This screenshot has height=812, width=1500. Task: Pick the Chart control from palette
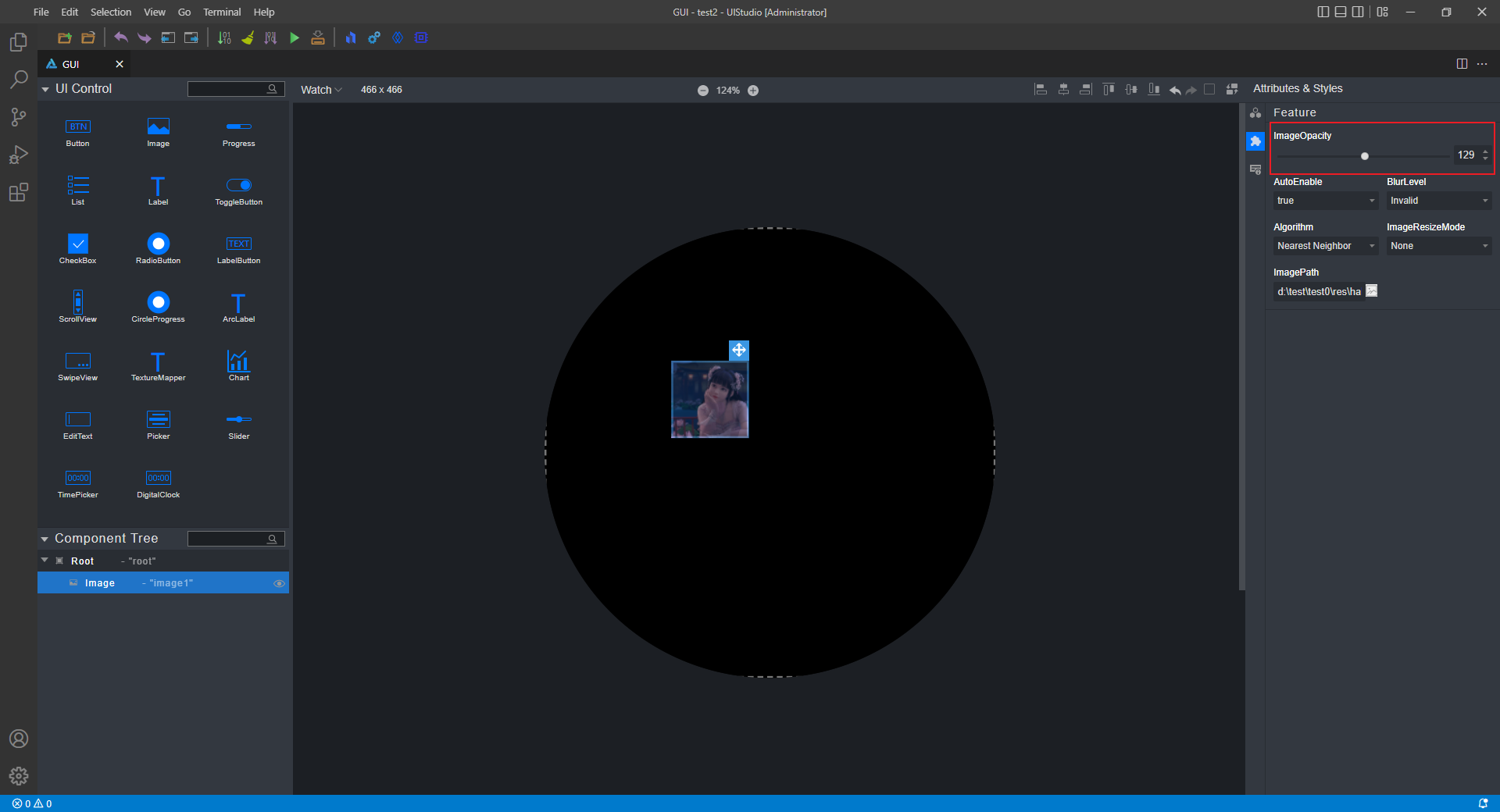coord(238,365)
